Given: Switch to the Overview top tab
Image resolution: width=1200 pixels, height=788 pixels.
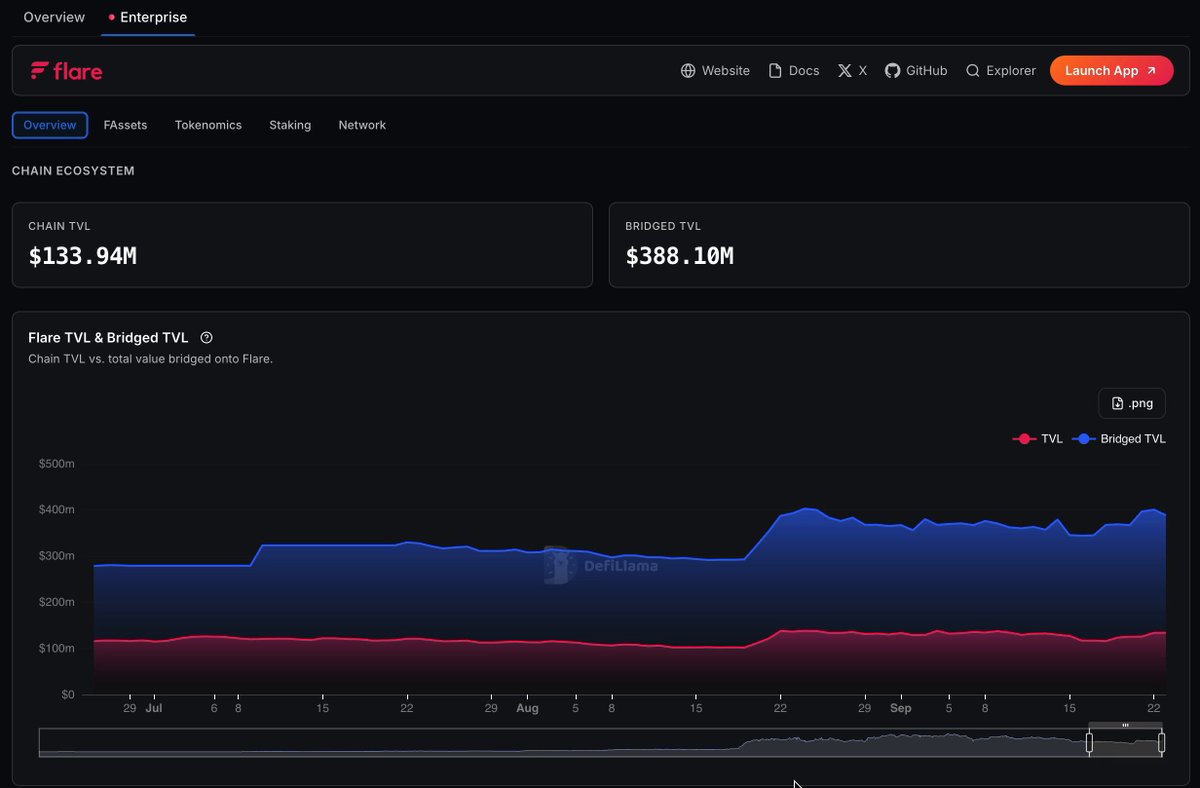Looking at the screenshot, I should pos(54,17).
